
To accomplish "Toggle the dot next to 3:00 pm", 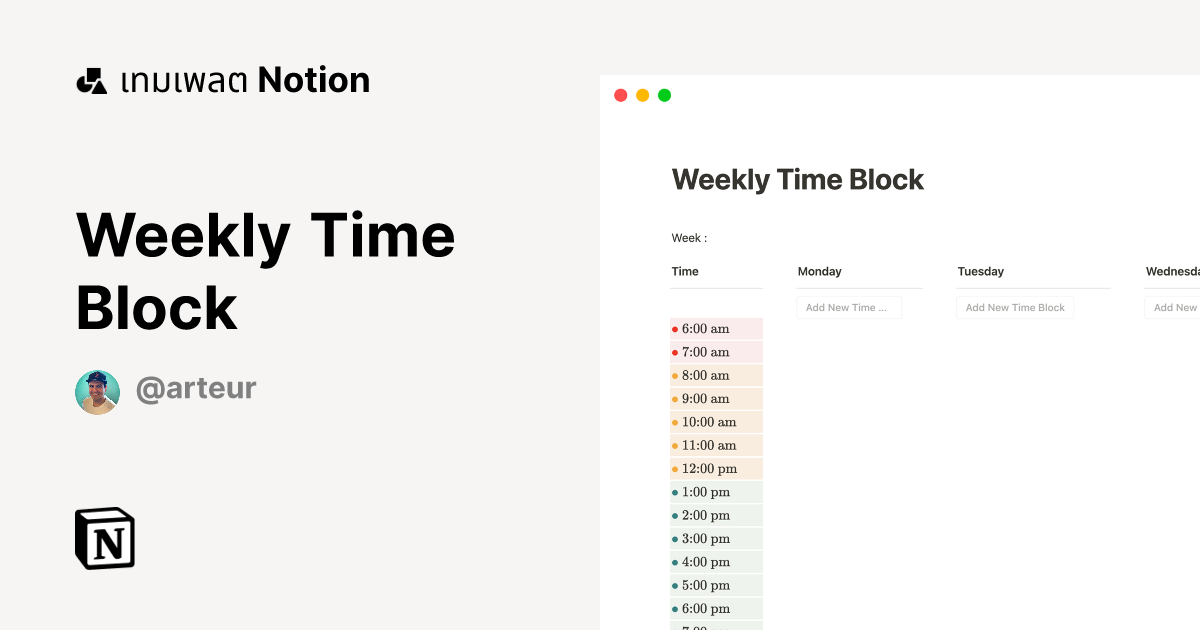I will coord(676,538).
